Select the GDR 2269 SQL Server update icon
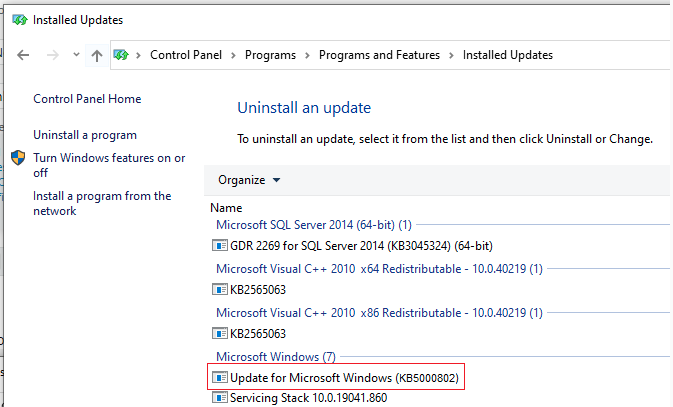673x407 pixels. (219, 246)
